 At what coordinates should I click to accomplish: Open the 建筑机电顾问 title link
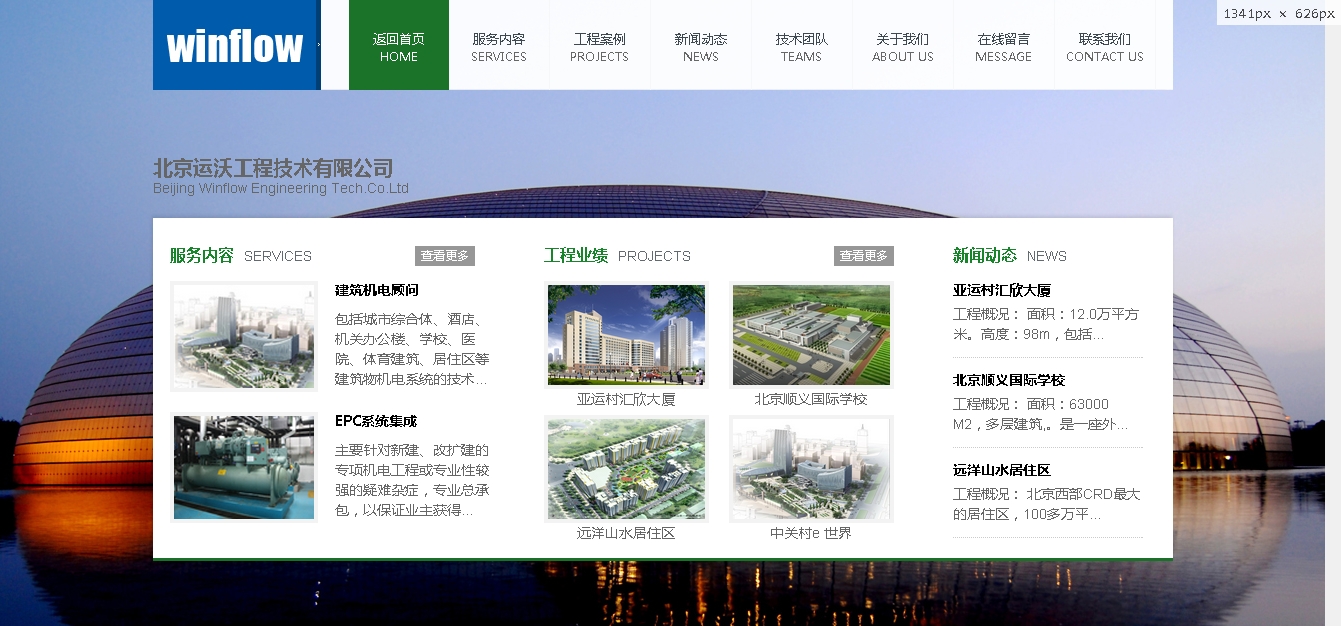(x=376, y=290)
